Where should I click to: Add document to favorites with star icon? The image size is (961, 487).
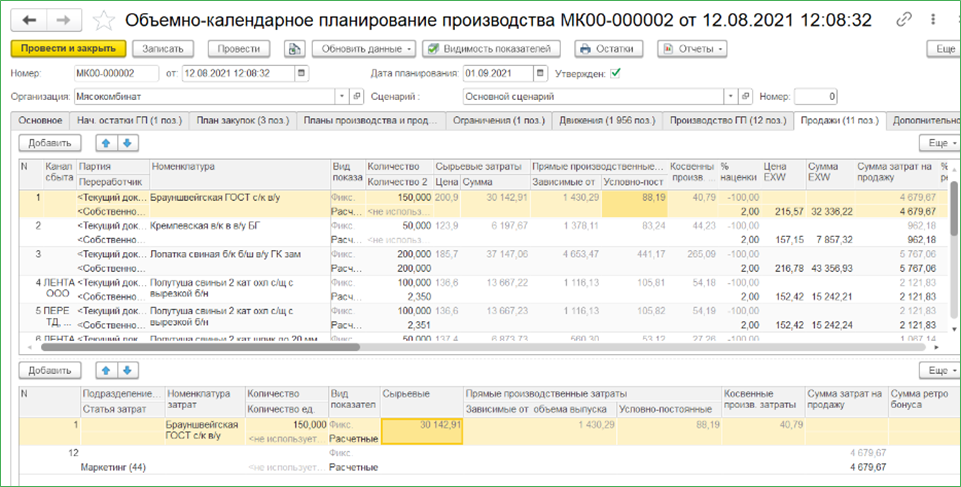(104, 21)
